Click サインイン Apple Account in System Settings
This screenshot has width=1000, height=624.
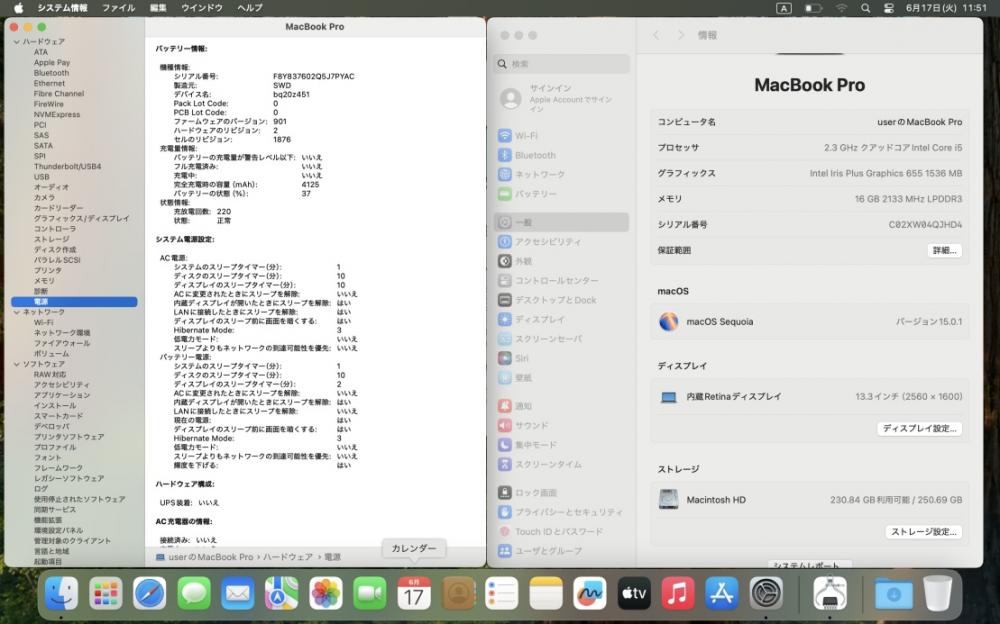[561, 99]
